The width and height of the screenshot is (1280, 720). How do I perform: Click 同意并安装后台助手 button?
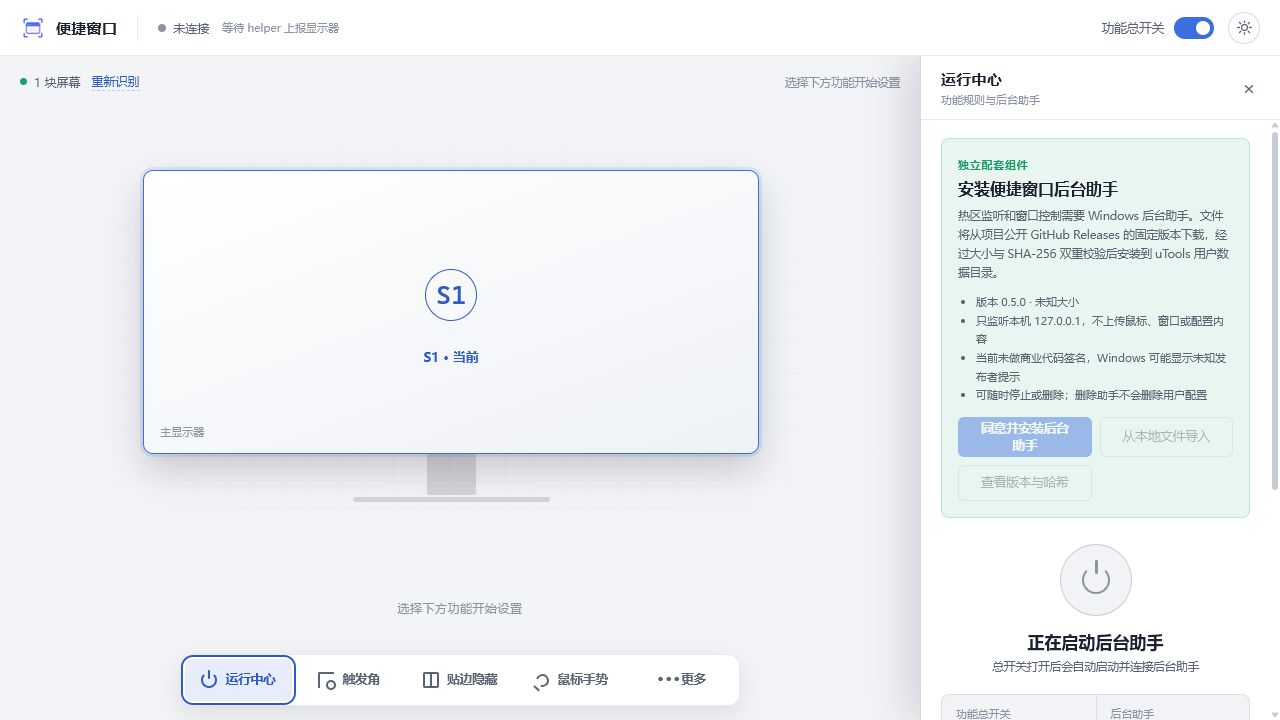[x=1024, y=437]
